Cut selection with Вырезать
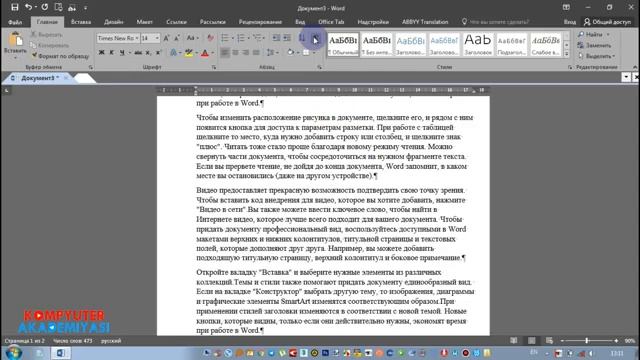The height and width of the screenshot is (360, 640). [46, 35]
